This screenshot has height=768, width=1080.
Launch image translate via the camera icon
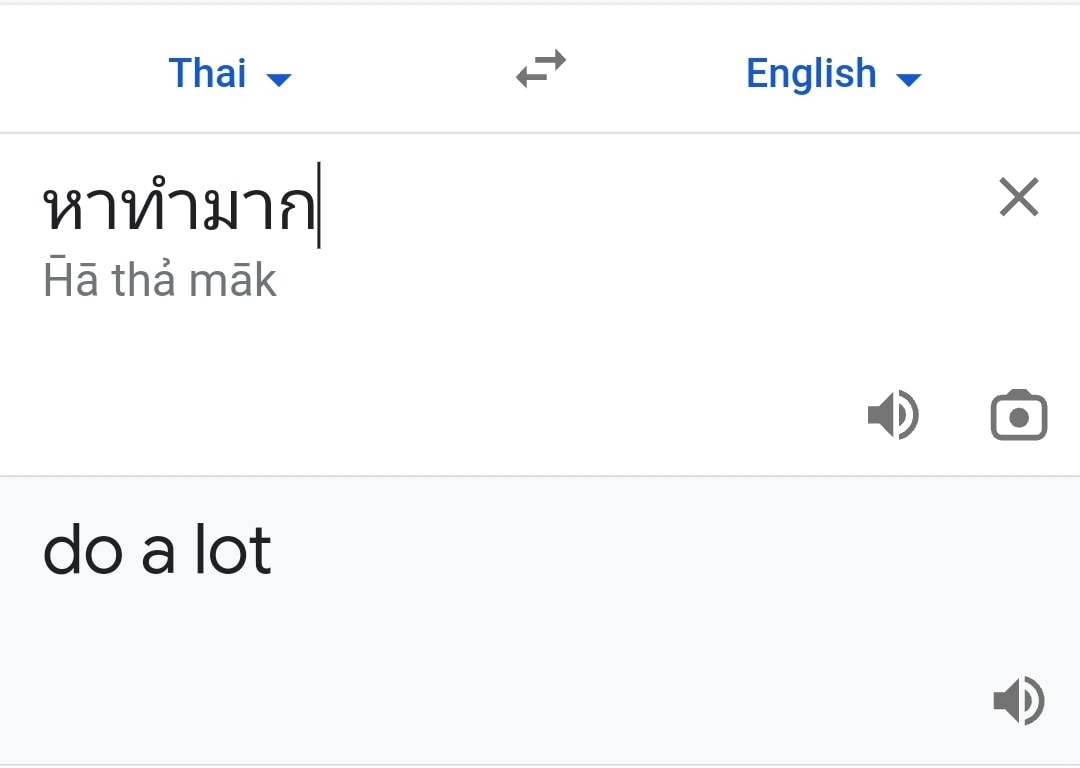tap(1019, 415)
